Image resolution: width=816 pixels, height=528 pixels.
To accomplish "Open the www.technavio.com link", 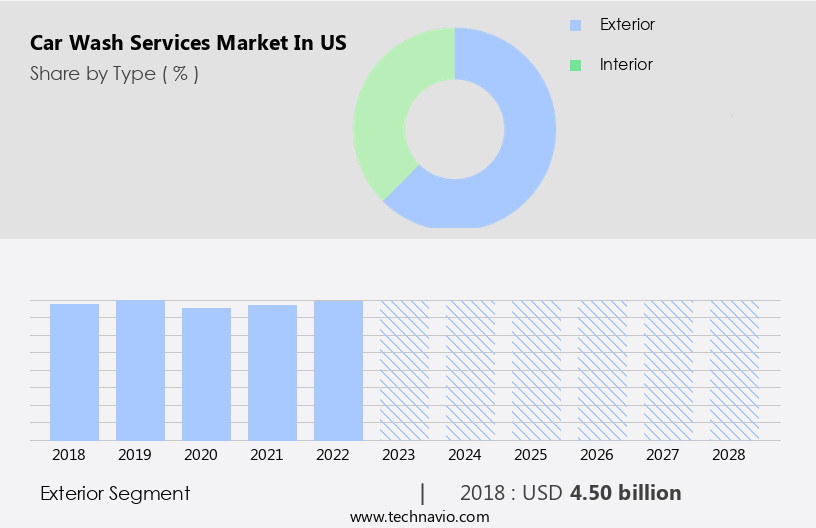I will click(x=419, y=517).
